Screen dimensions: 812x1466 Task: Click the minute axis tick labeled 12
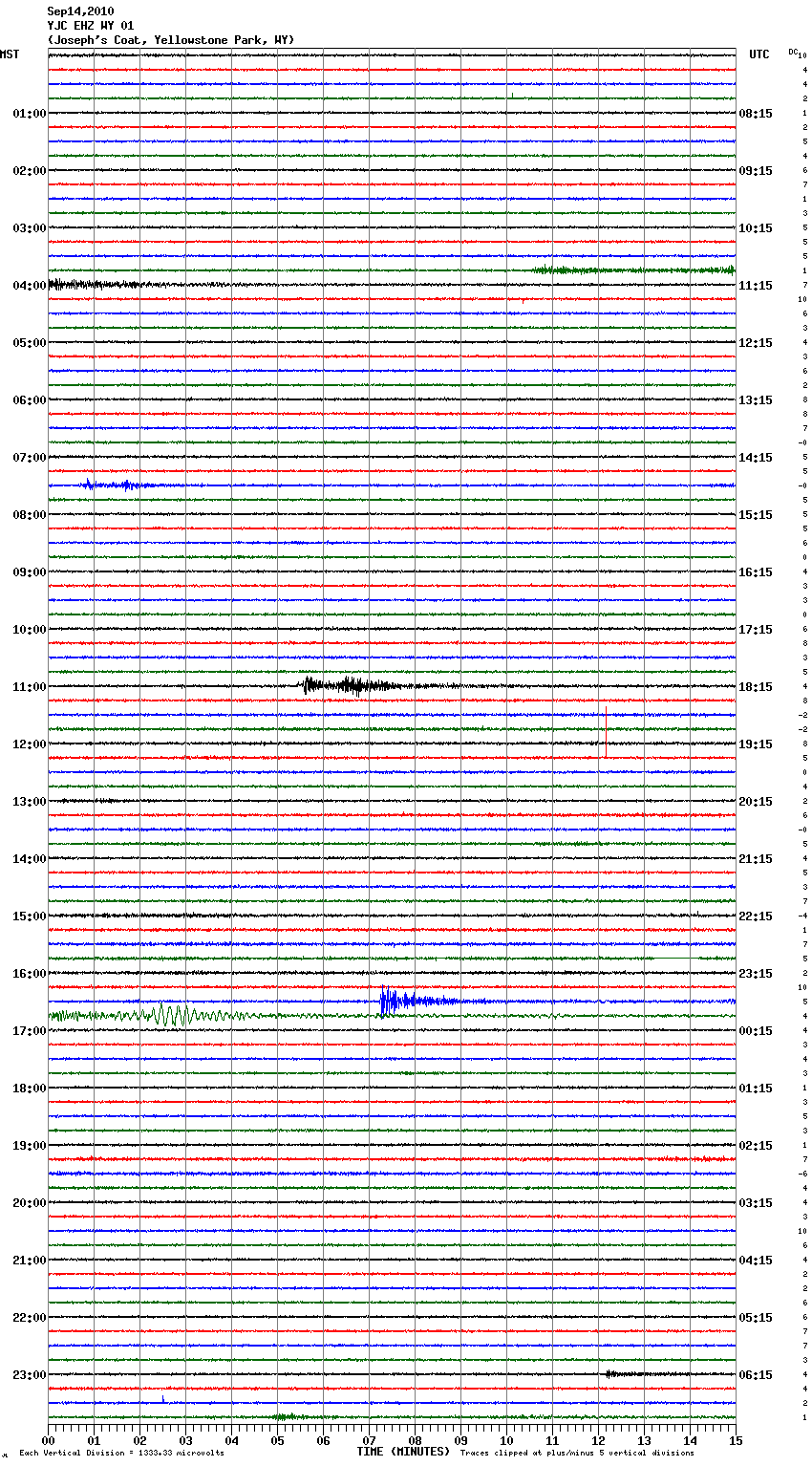tap(598, 1440)
